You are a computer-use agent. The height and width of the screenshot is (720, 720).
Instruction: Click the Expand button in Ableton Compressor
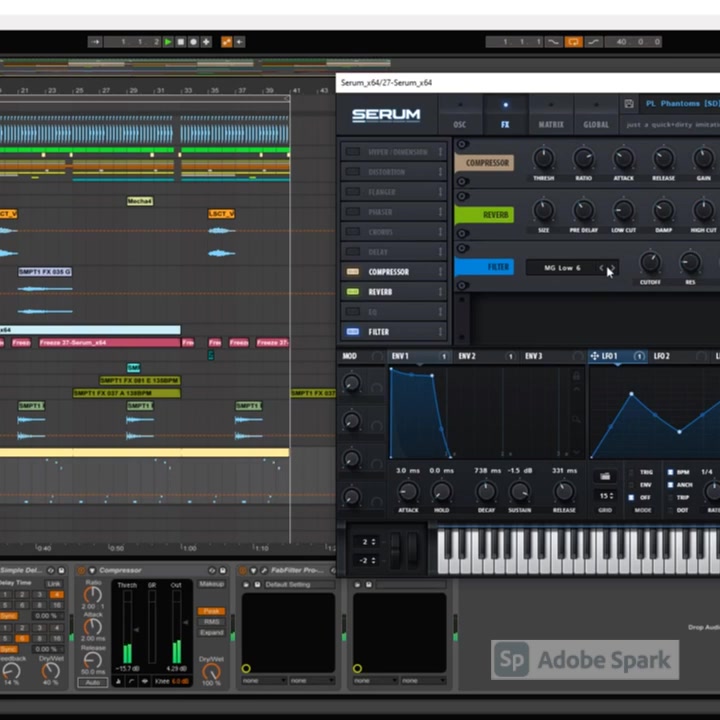(x=211, y=633)
